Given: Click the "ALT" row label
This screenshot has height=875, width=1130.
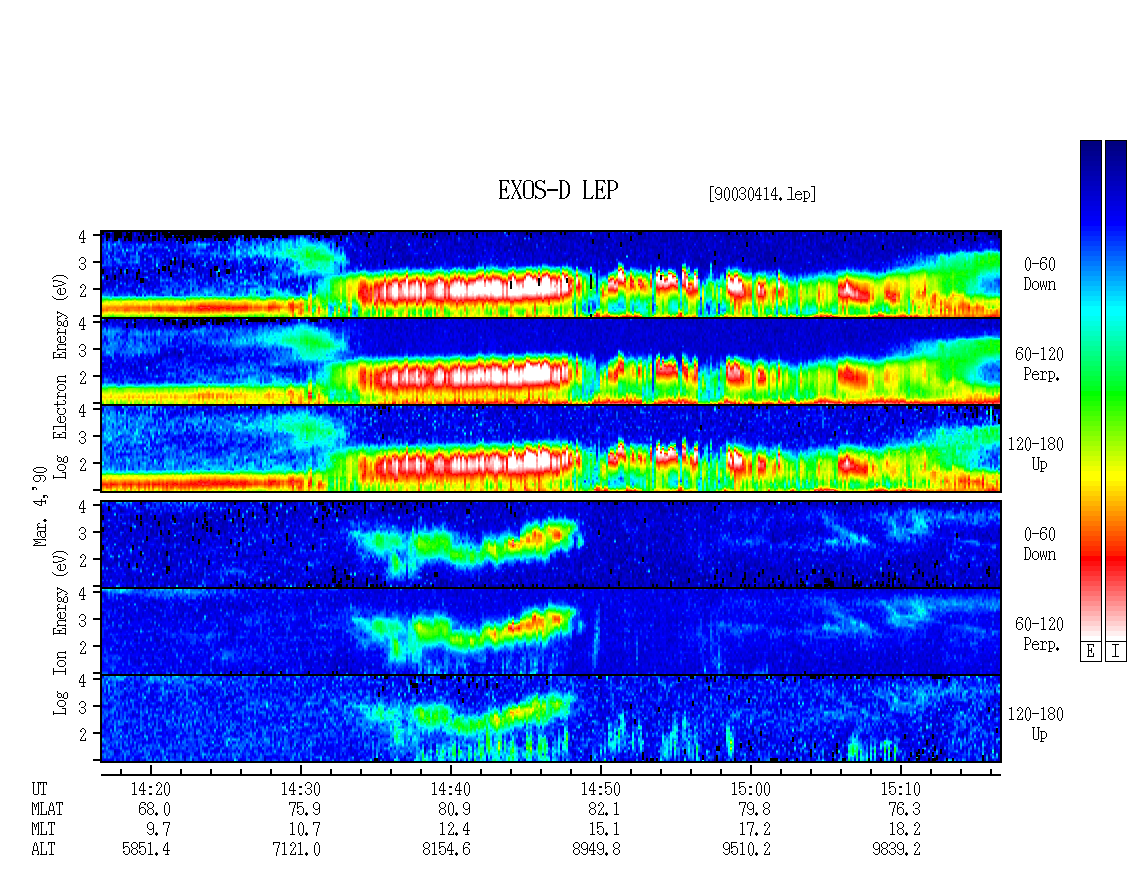Looking at the screenshot, I should coord(43,850).
